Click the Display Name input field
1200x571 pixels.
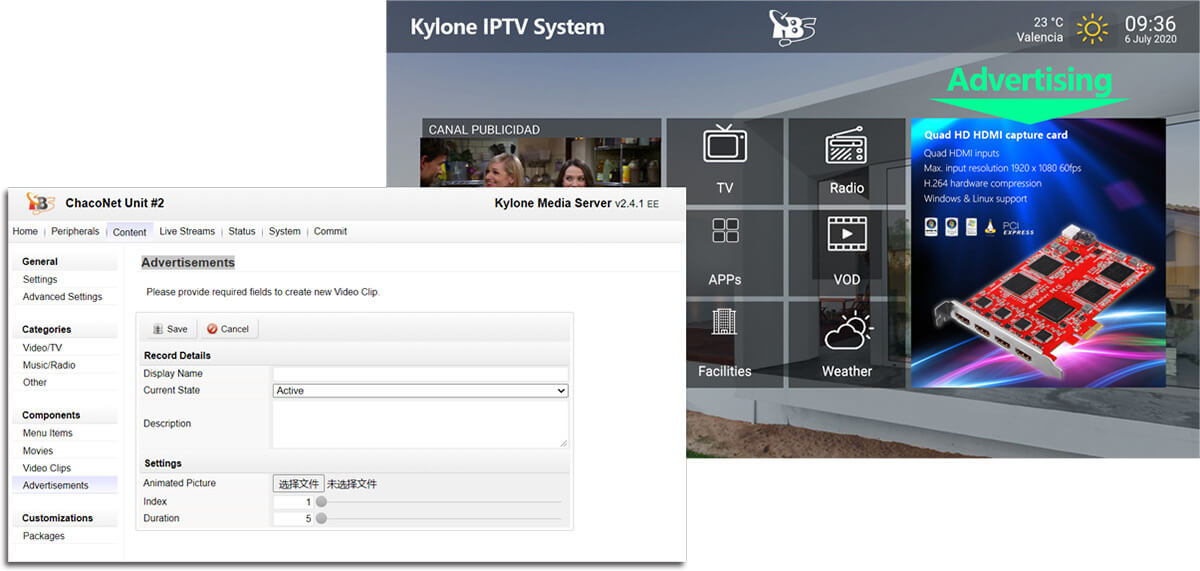[420, 374]
